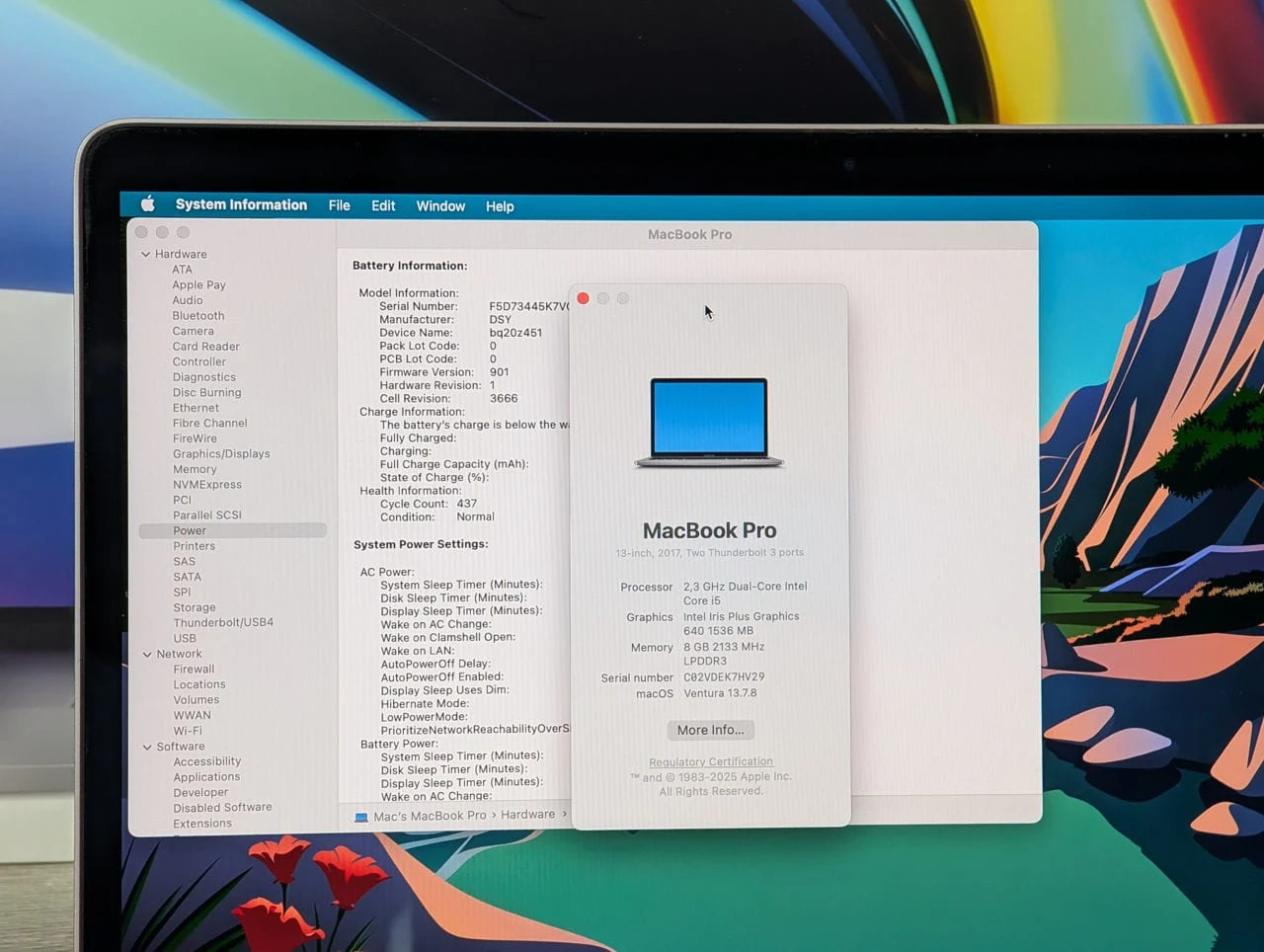Select Storage in the sidebar
Screen dimensions: 1264x952
195,607
